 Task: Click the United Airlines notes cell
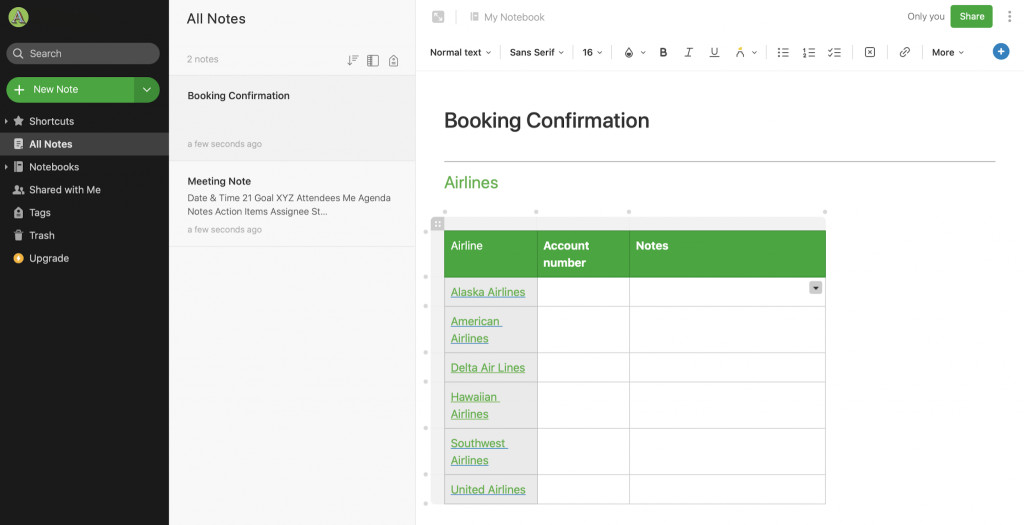728,489
